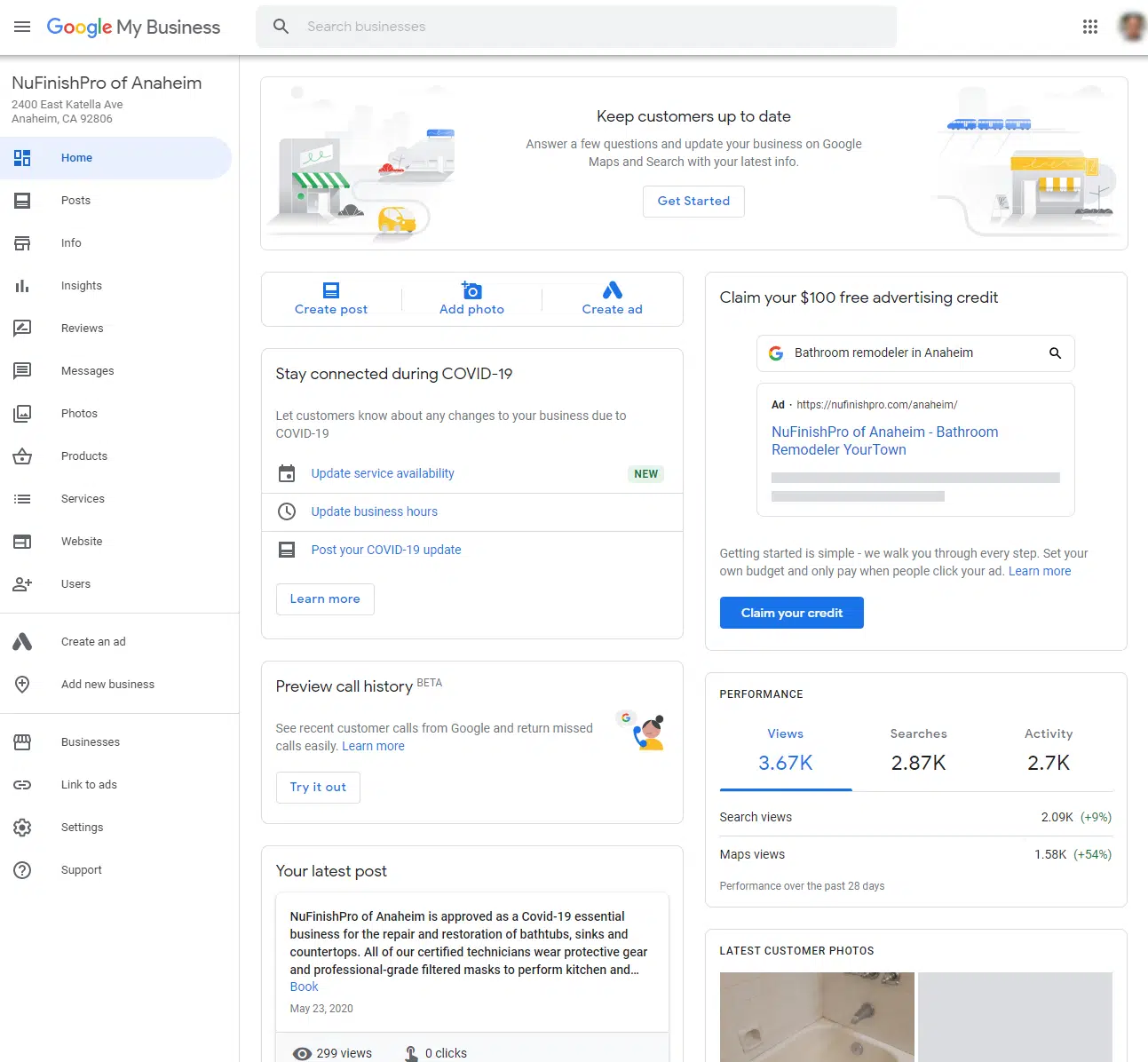The image size is (1148, 1062).
Task: Click the Website icon in sidebar
Action: [x=22, y=542]
